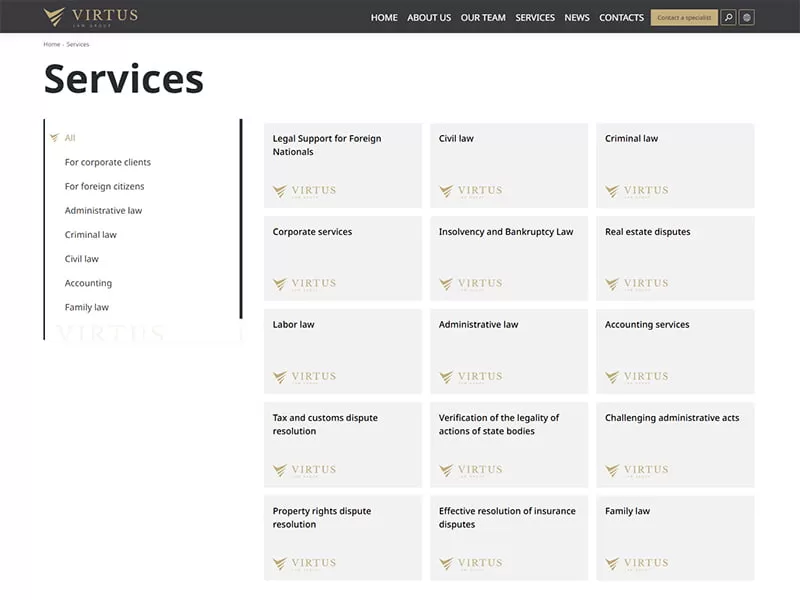Viewport: 800px width, 600px height.
Task: Select HOME in the navigation bar
Action: coord(383,17)
